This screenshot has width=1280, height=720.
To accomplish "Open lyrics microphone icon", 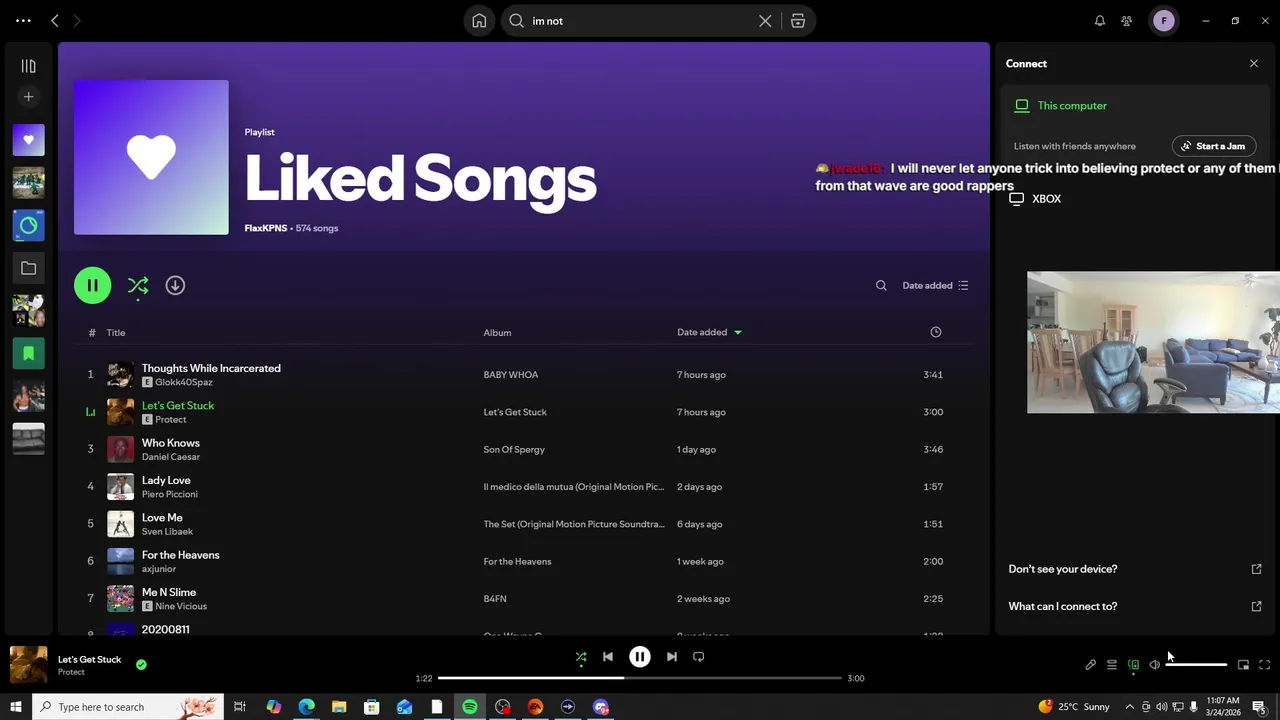I will pos(1091,665).
